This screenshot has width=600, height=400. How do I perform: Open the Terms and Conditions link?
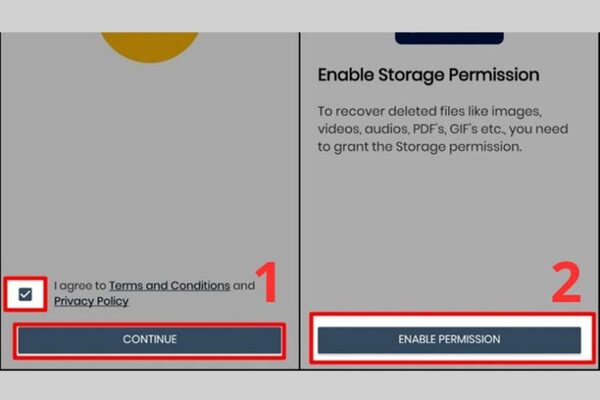(x=169, y=285)
